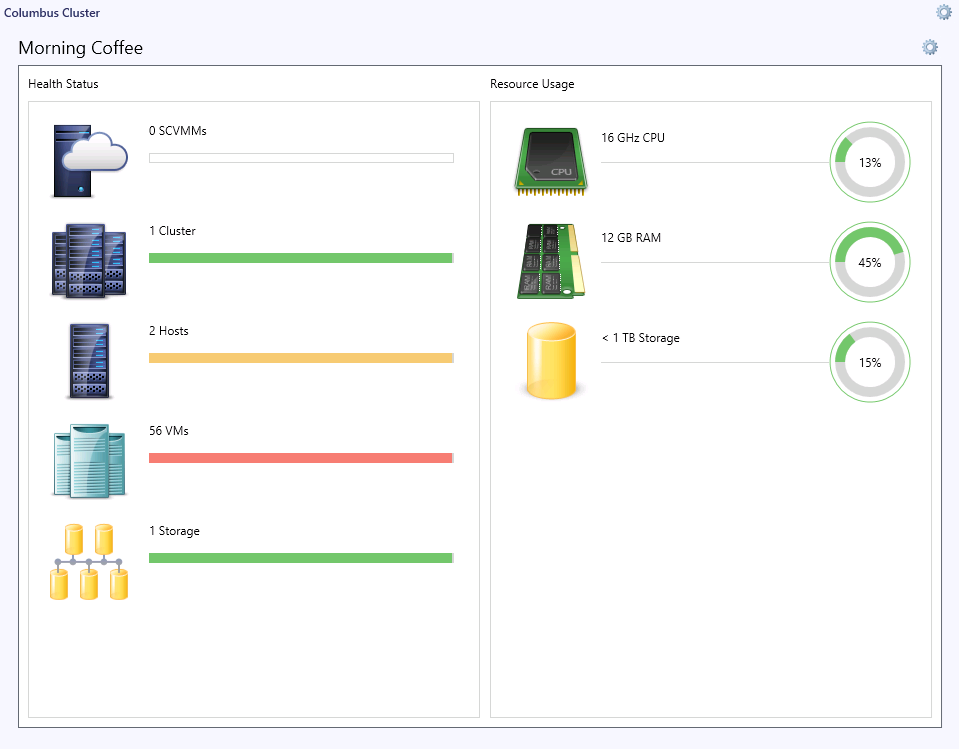The image size is (959, 749).
Task: Click the Columbus Cluster title
Action: 52,12
